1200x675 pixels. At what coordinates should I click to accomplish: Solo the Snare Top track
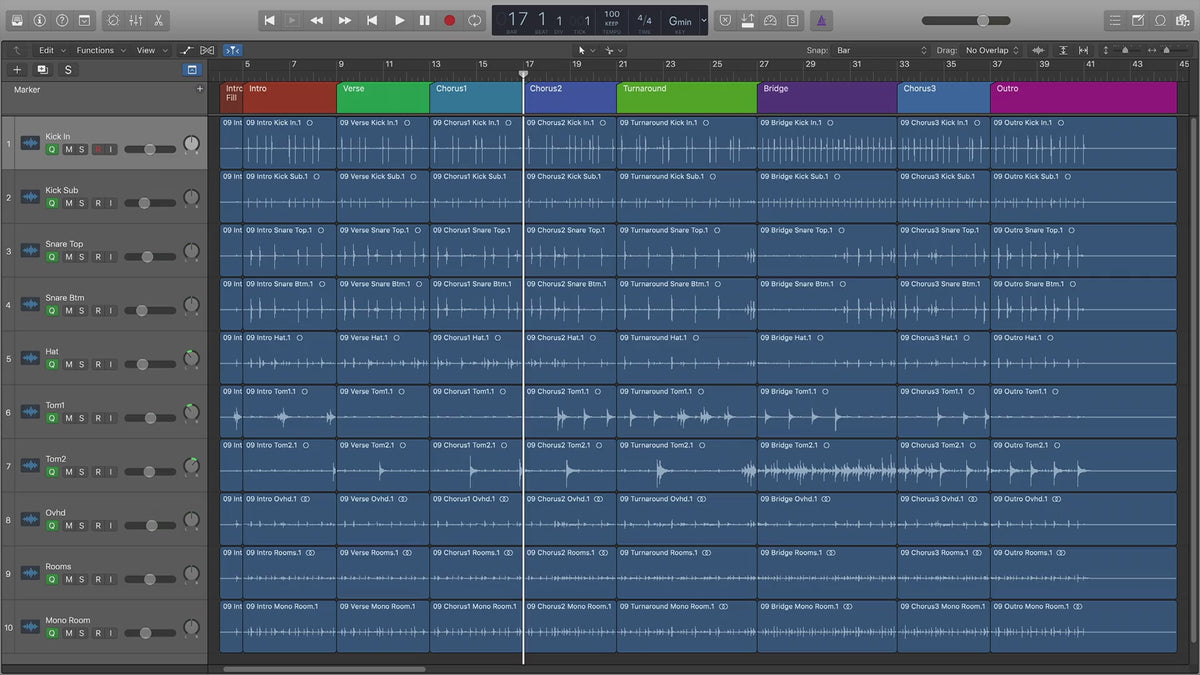(82, 257)
